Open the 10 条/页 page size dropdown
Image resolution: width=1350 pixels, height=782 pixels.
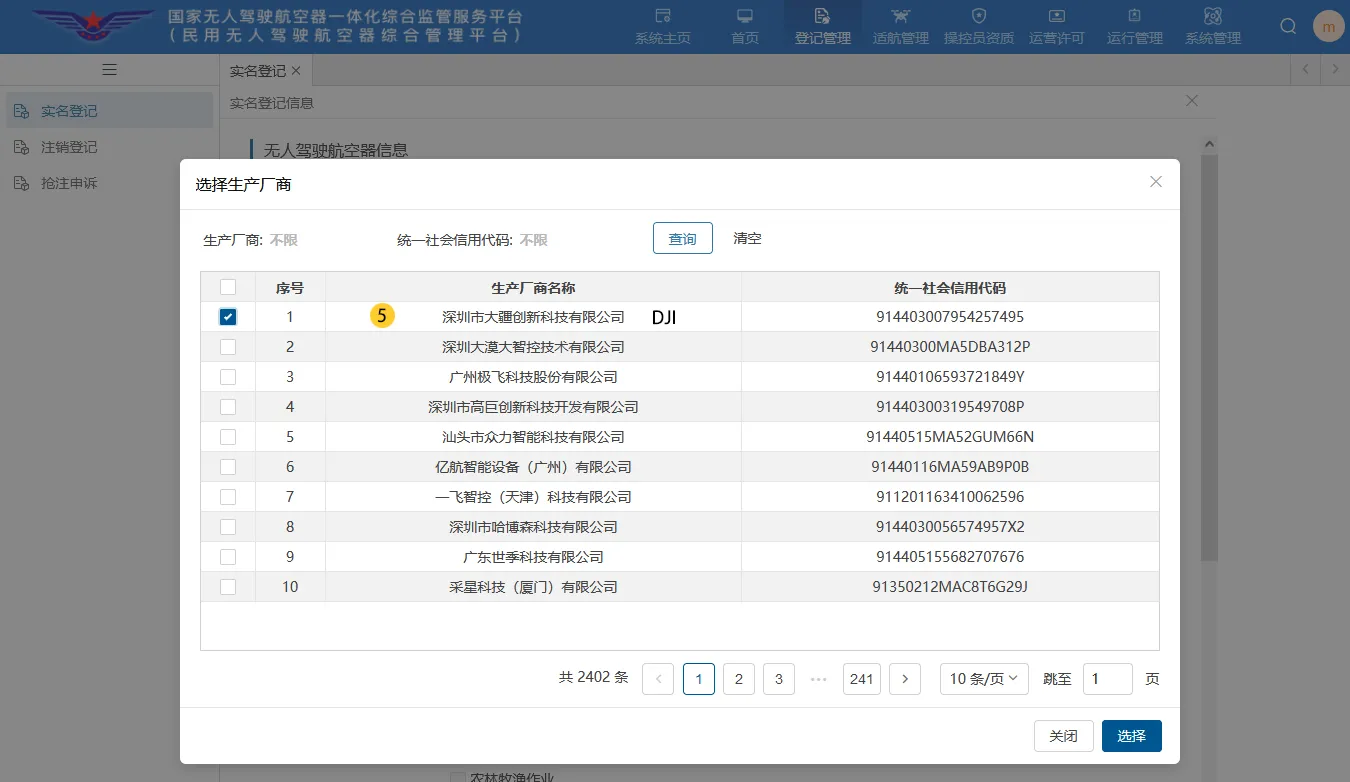pos(983,678)
